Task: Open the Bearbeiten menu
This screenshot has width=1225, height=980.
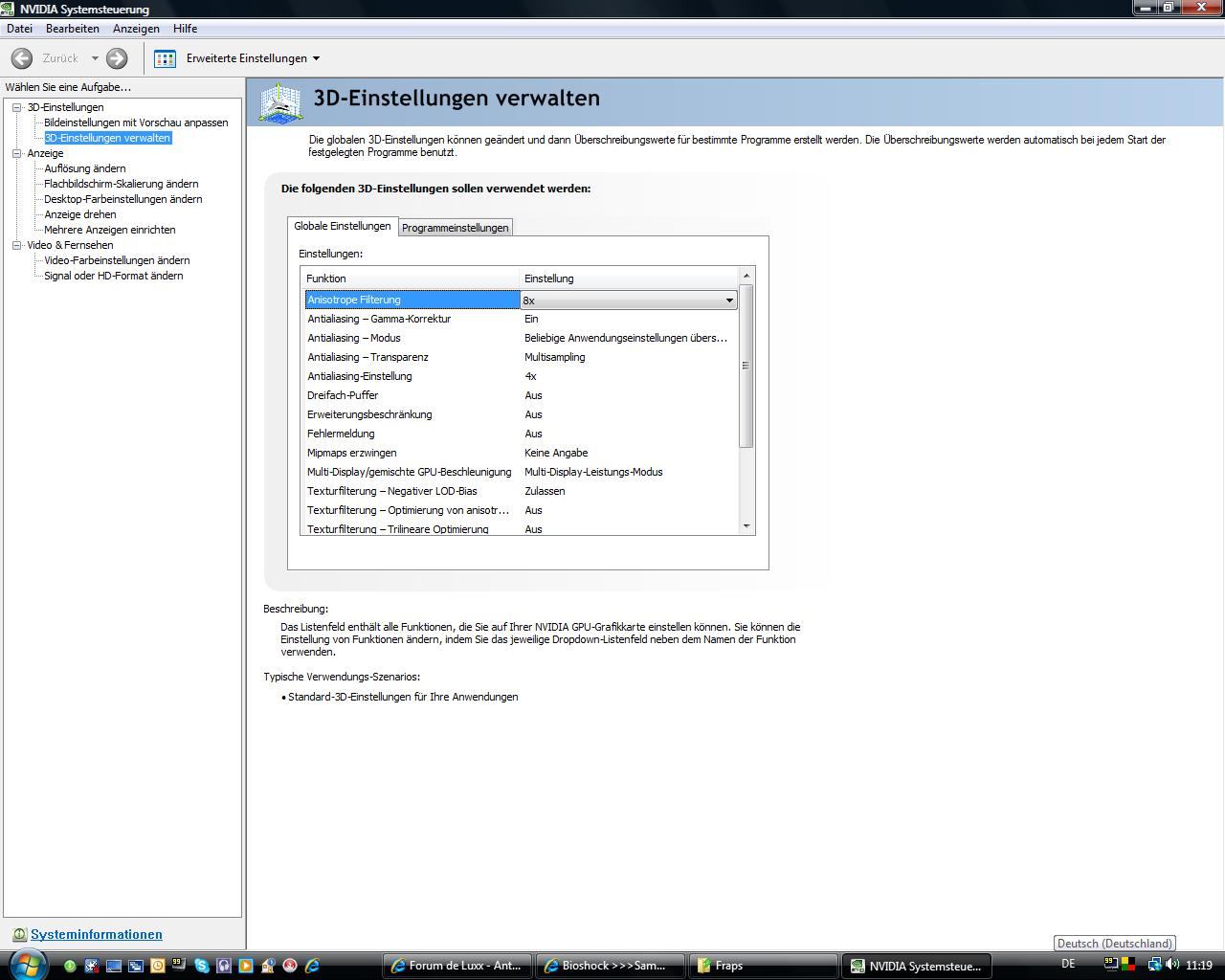Action: [73, 29]
